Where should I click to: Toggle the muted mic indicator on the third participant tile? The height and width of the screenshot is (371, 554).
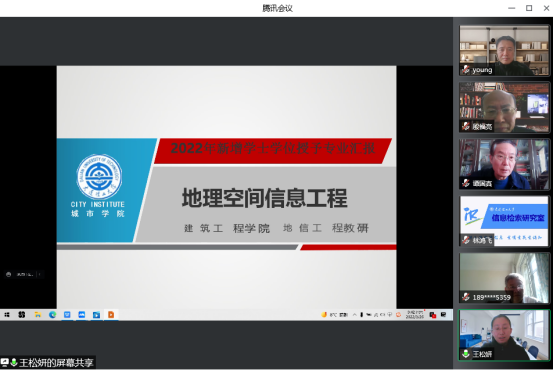[x=466, y=183]
